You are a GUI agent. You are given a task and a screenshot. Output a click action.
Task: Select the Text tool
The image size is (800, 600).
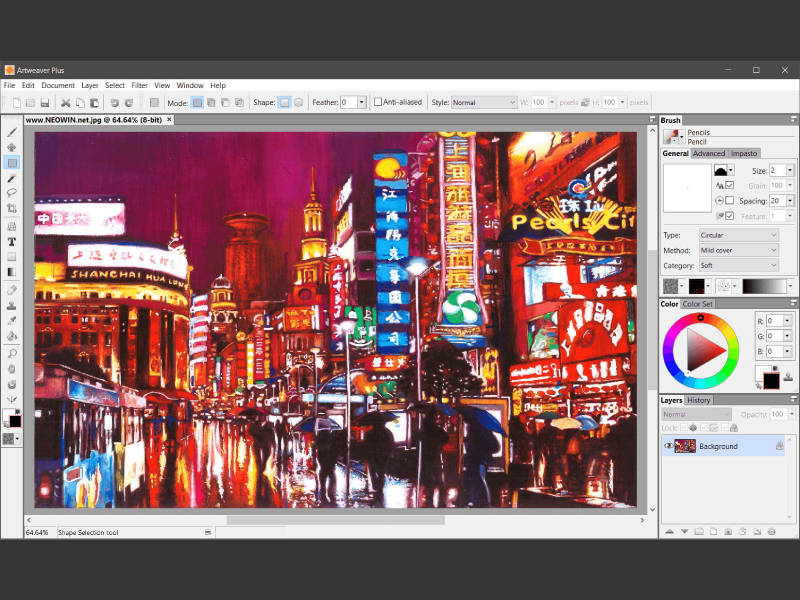coord(12,240)
